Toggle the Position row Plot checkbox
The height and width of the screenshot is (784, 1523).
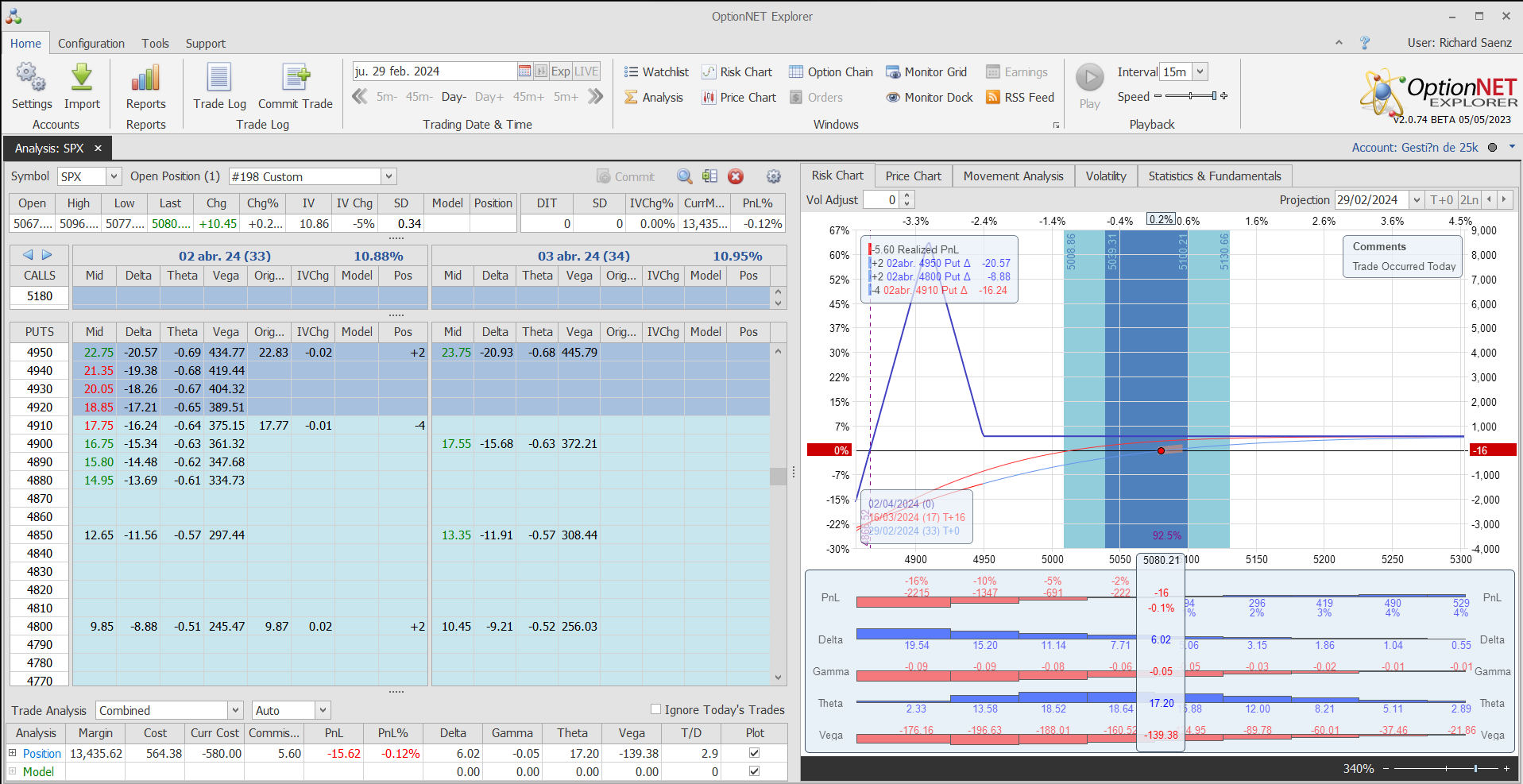point(754,753)
